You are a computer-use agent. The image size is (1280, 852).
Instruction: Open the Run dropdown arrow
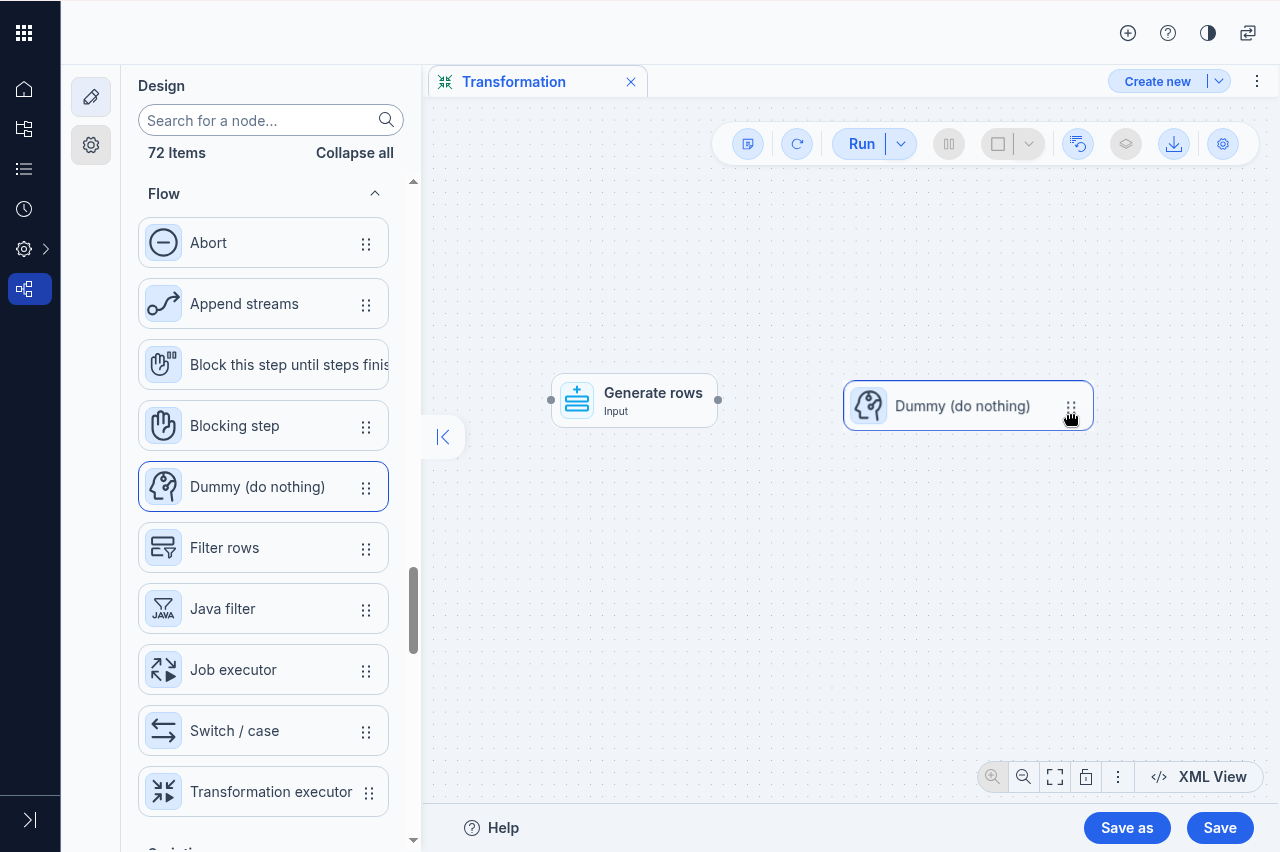coord(901,144)
